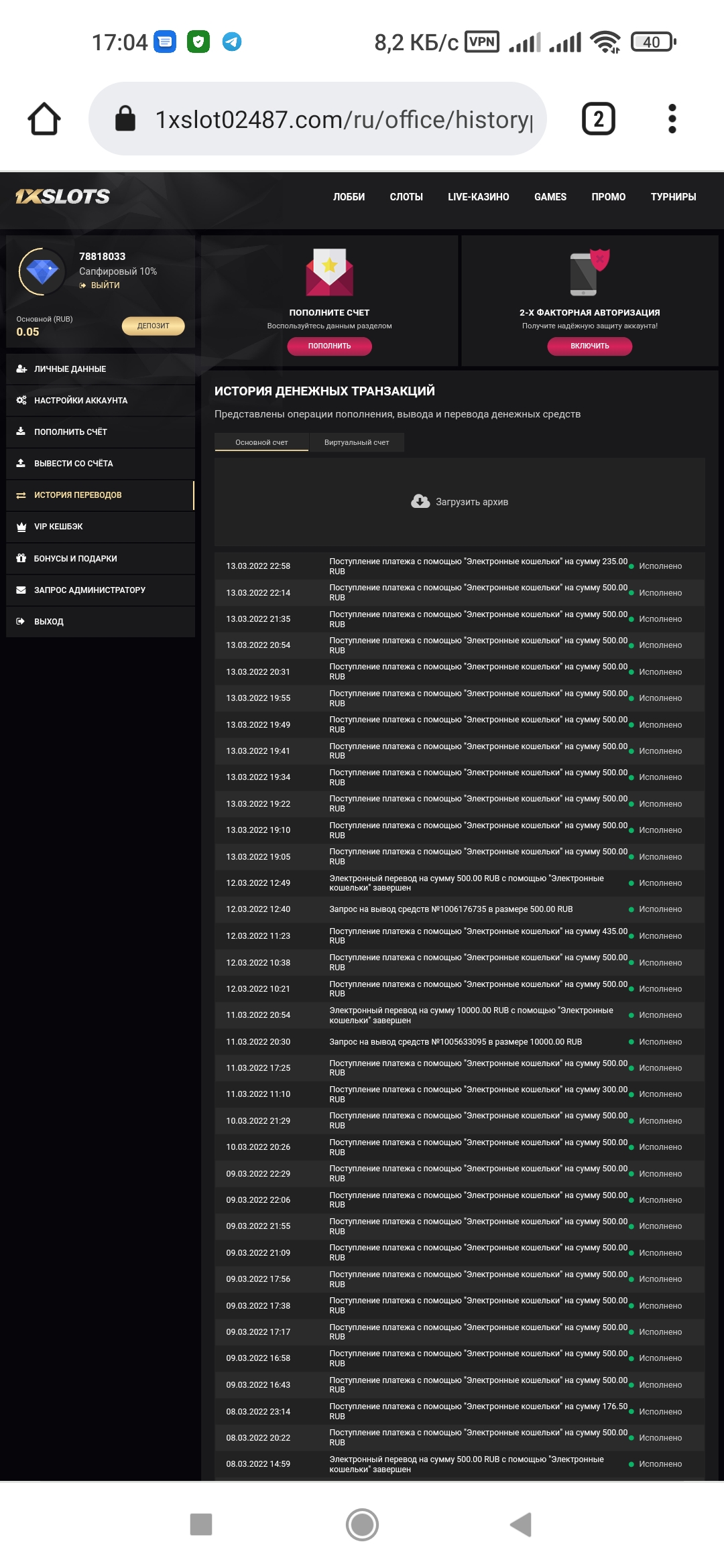Open the ТУРНИРЫ menu item

tap(673, 197)
